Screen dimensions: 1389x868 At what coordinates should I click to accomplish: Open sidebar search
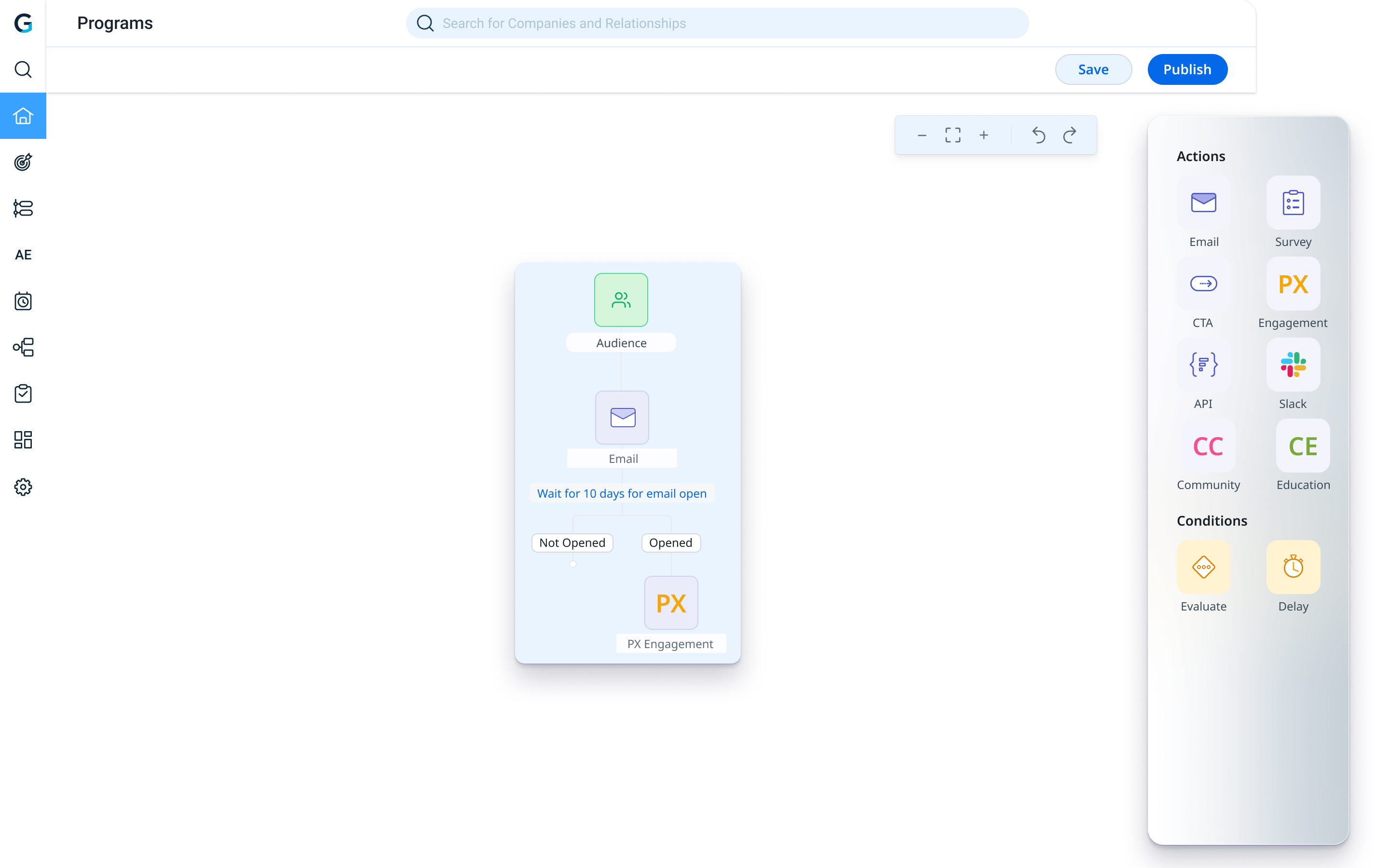click(23, 69)
